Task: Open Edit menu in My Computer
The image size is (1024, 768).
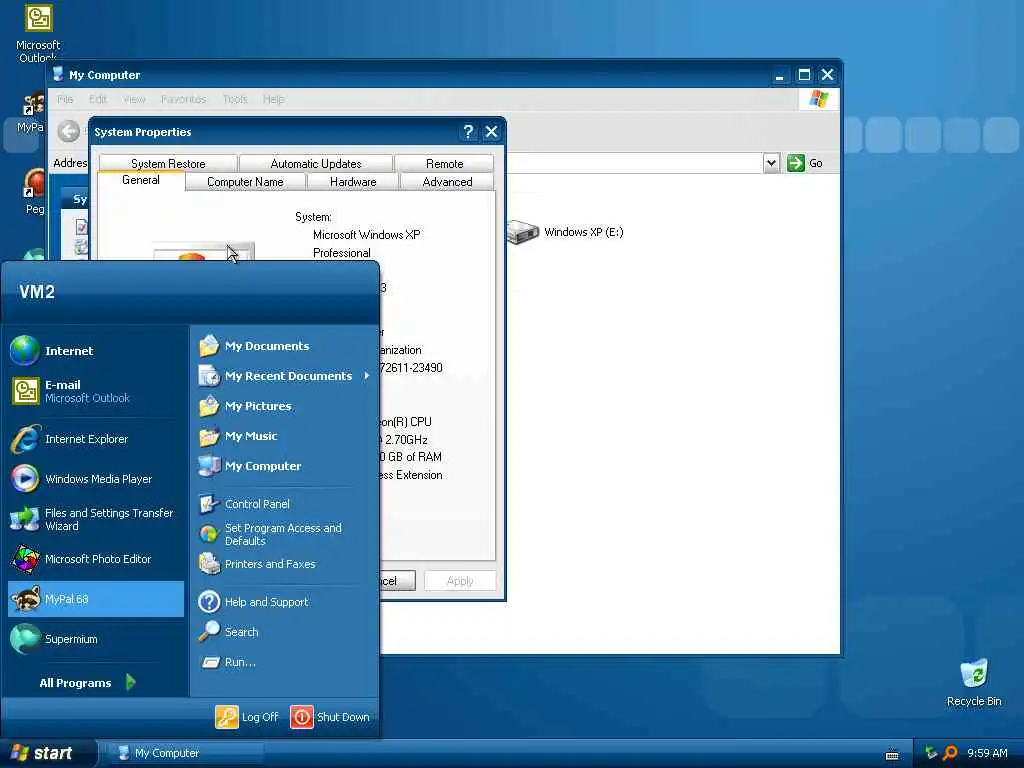Action: (98, 99)
